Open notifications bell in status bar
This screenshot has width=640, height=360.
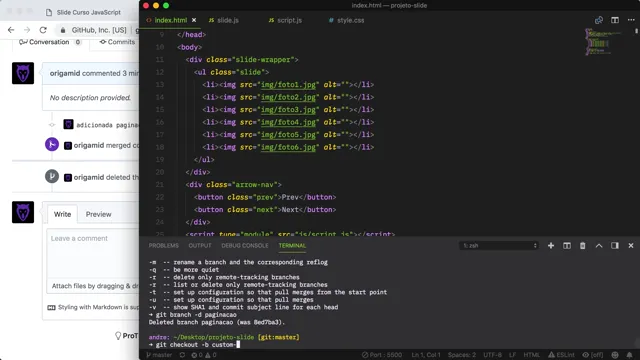point(629,355)
